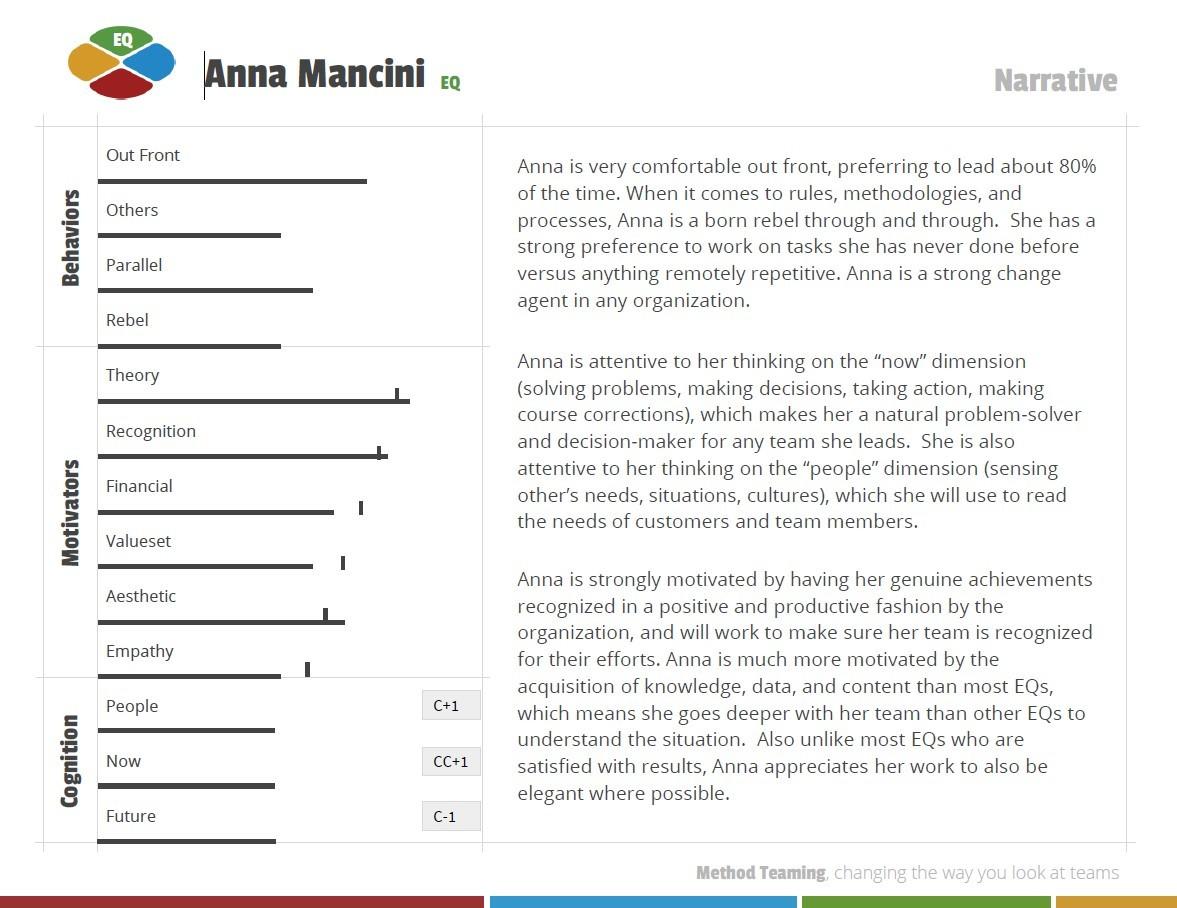
Task: Click the Recognition motivator label
Action: pos(151,431)
